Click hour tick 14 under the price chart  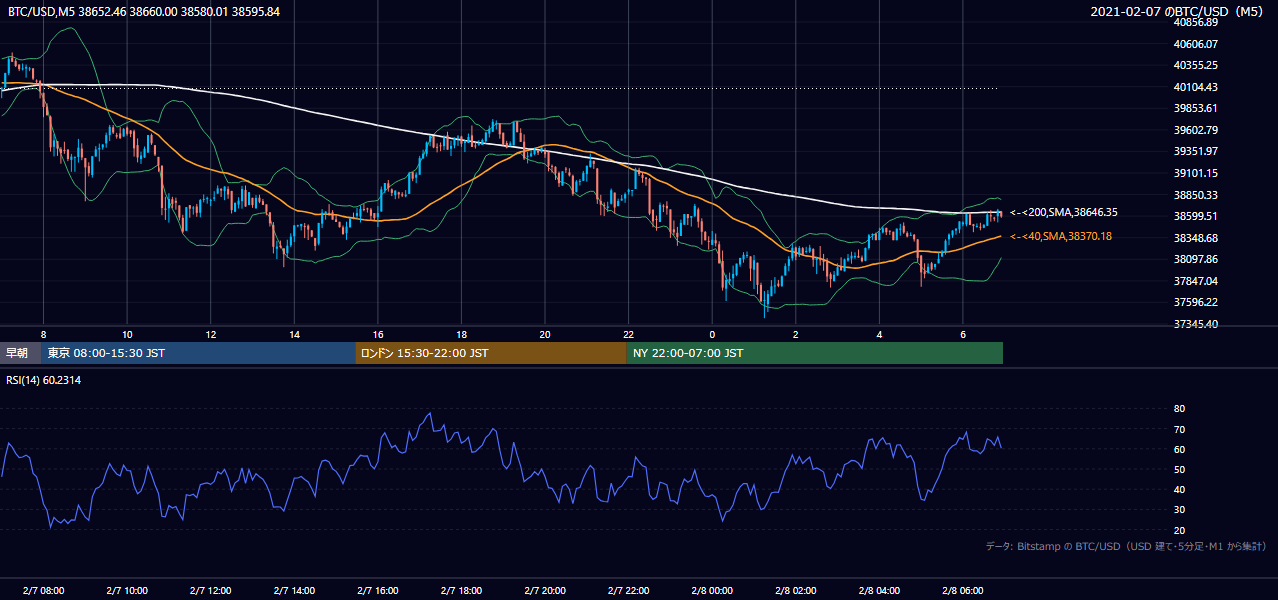pyautogui.click(x=294, y=334)
